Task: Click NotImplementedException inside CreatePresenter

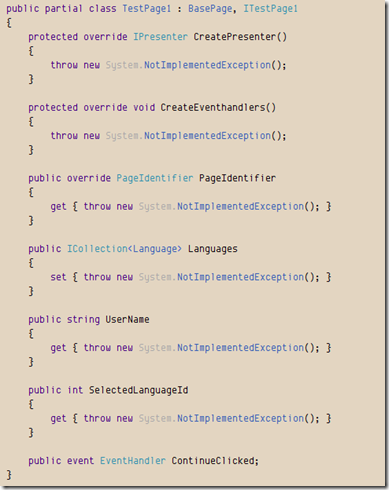Action: tap(207, 65)
